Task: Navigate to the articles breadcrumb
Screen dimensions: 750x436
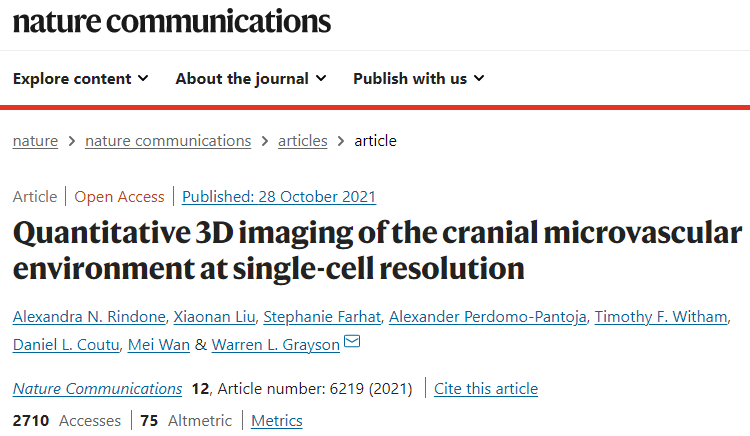Action: pyautogui.click(x=303, y=141)
